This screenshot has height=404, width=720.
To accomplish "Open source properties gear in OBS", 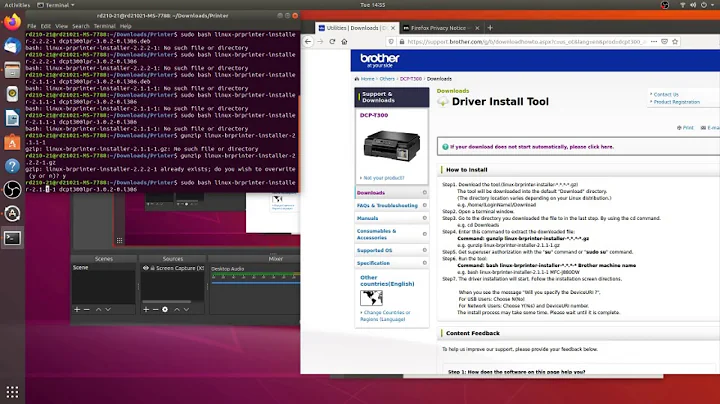I will coord(165,309).
